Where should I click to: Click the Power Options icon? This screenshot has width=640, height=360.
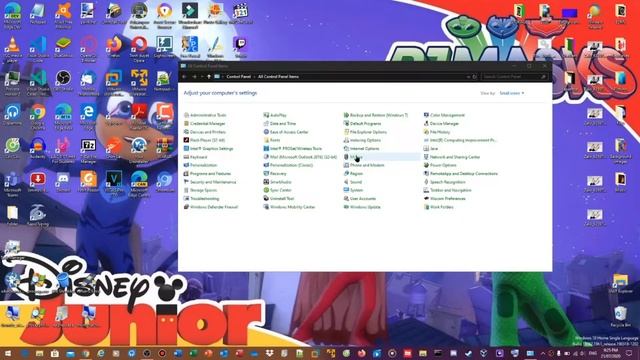click(426, 165)
